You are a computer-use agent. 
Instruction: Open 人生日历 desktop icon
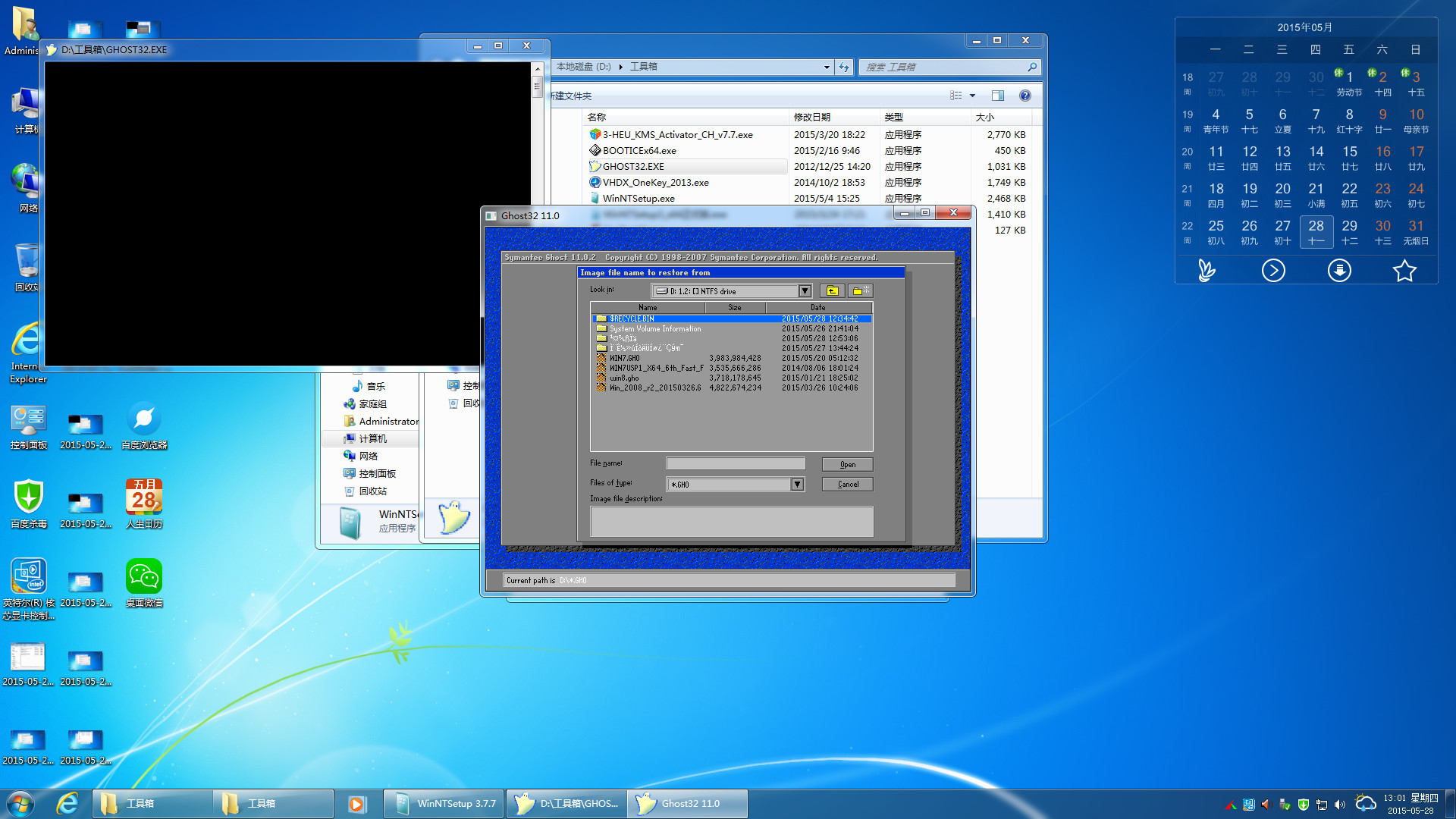(x=144, y=505)
